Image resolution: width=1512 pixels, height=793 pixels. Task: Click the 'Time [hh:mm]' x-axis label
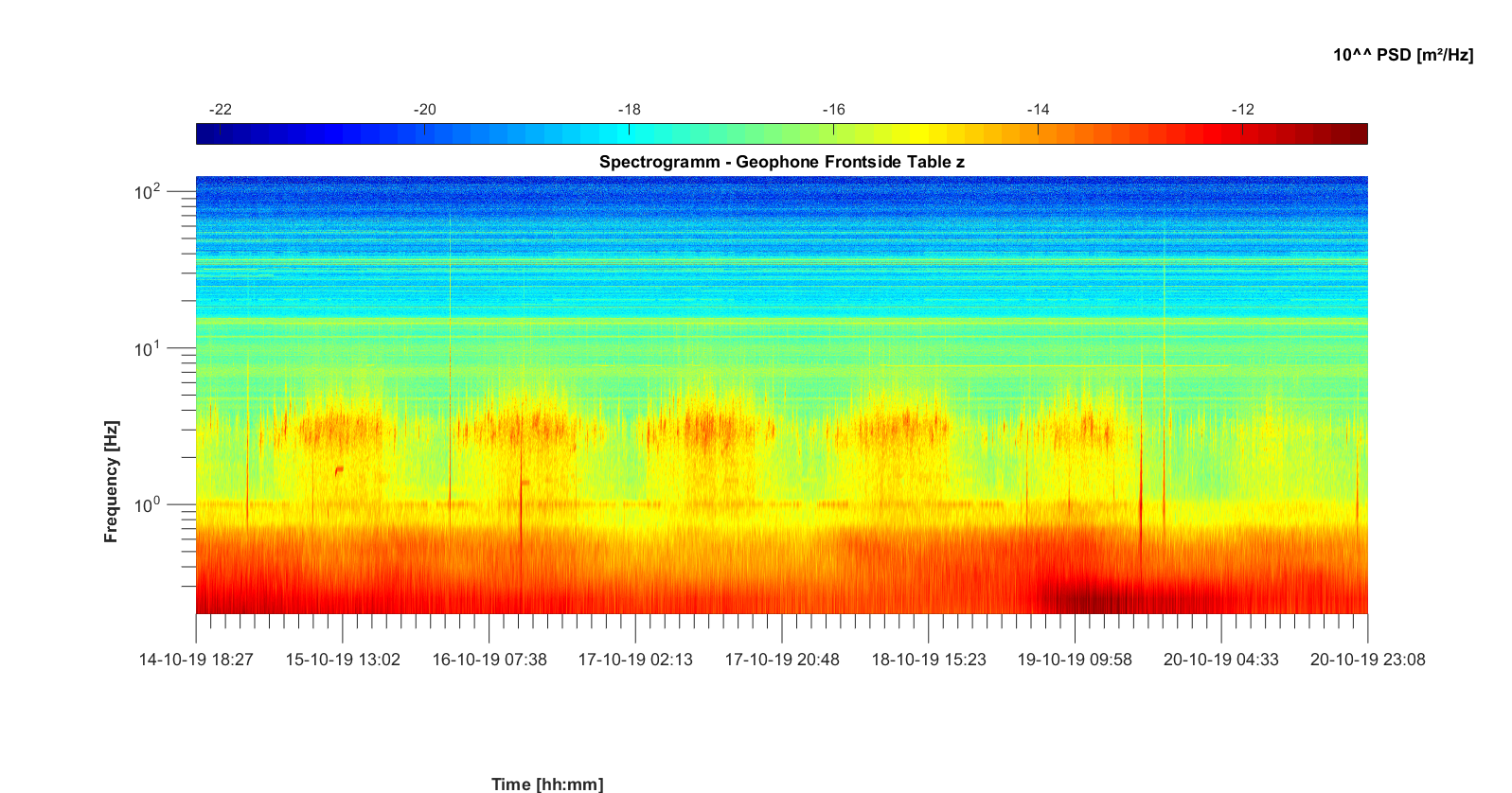pyautogui.click(x=547, y=784)
